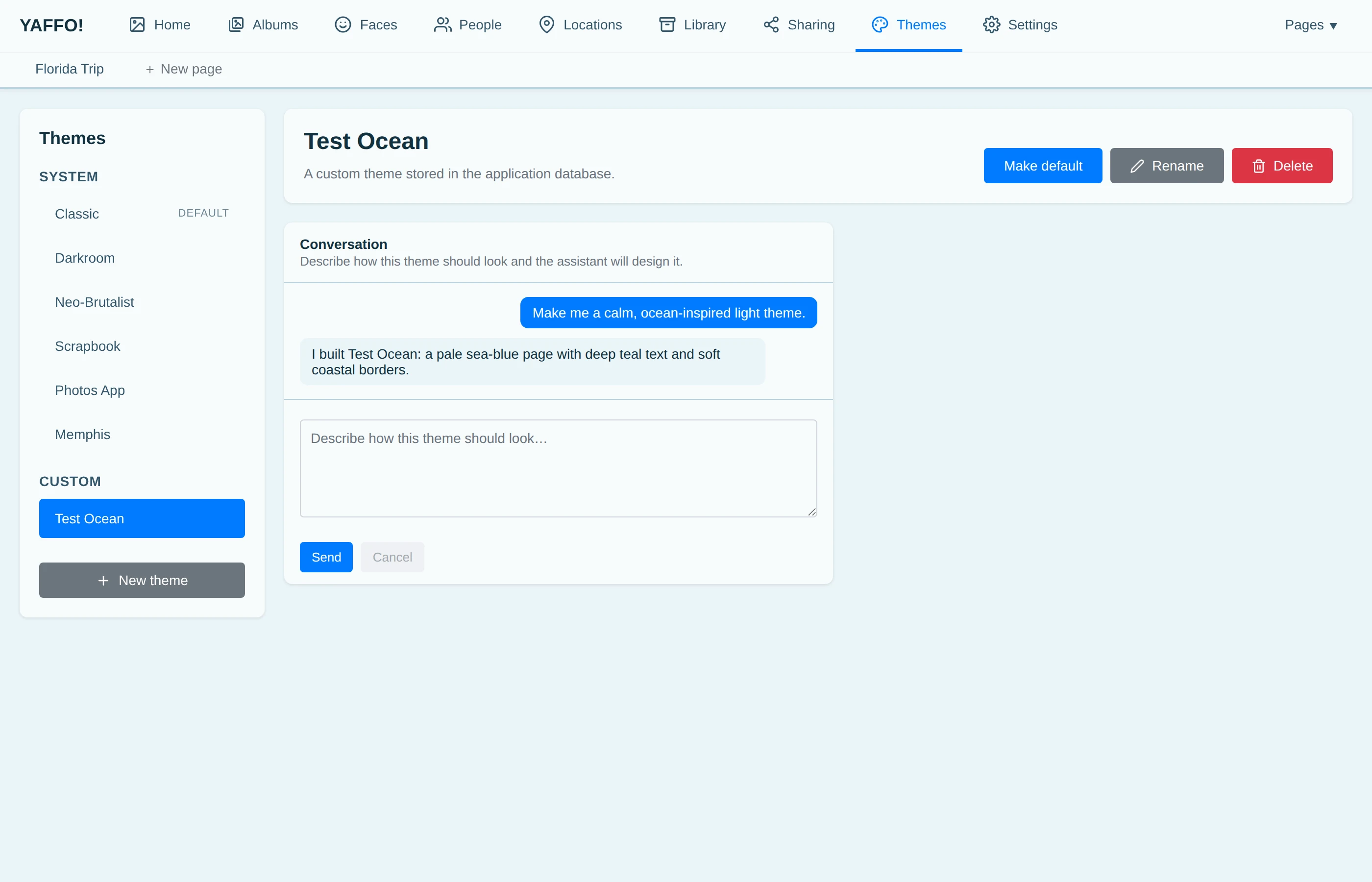This screenshot has height=882, width=1372.
Task: Click the Test Ocean page heading
Action: coord(366,142)
